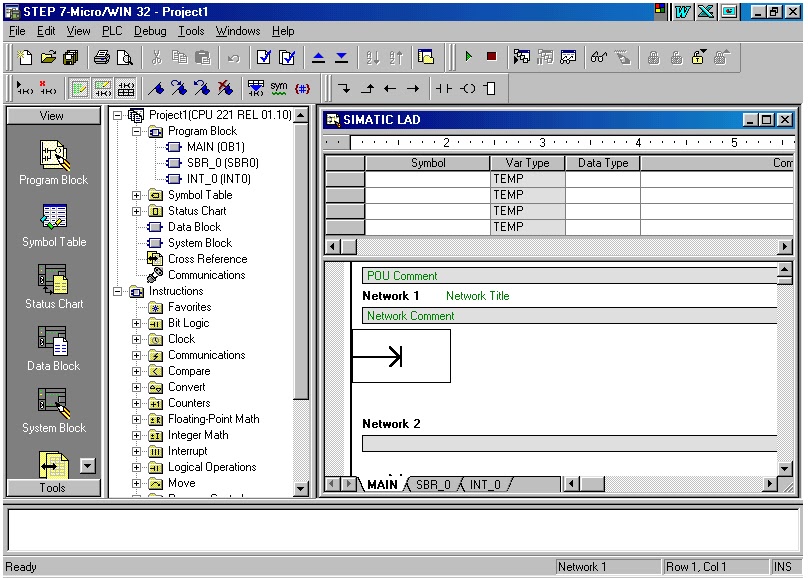Click the sym symbolic addressing icon

tap(279, 89)
